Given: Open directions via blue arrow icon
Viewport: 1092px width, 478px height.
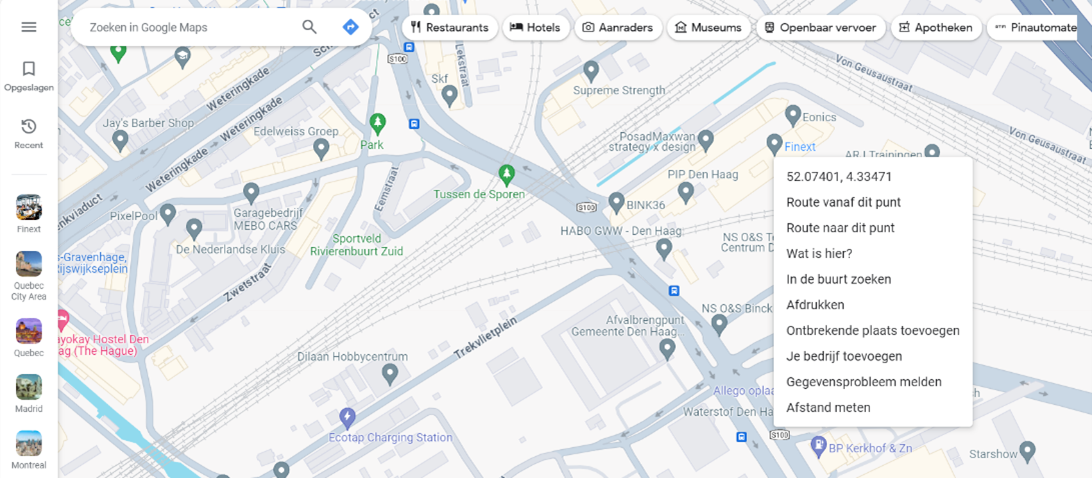Looking at the screenshot, I should point(350,27).
